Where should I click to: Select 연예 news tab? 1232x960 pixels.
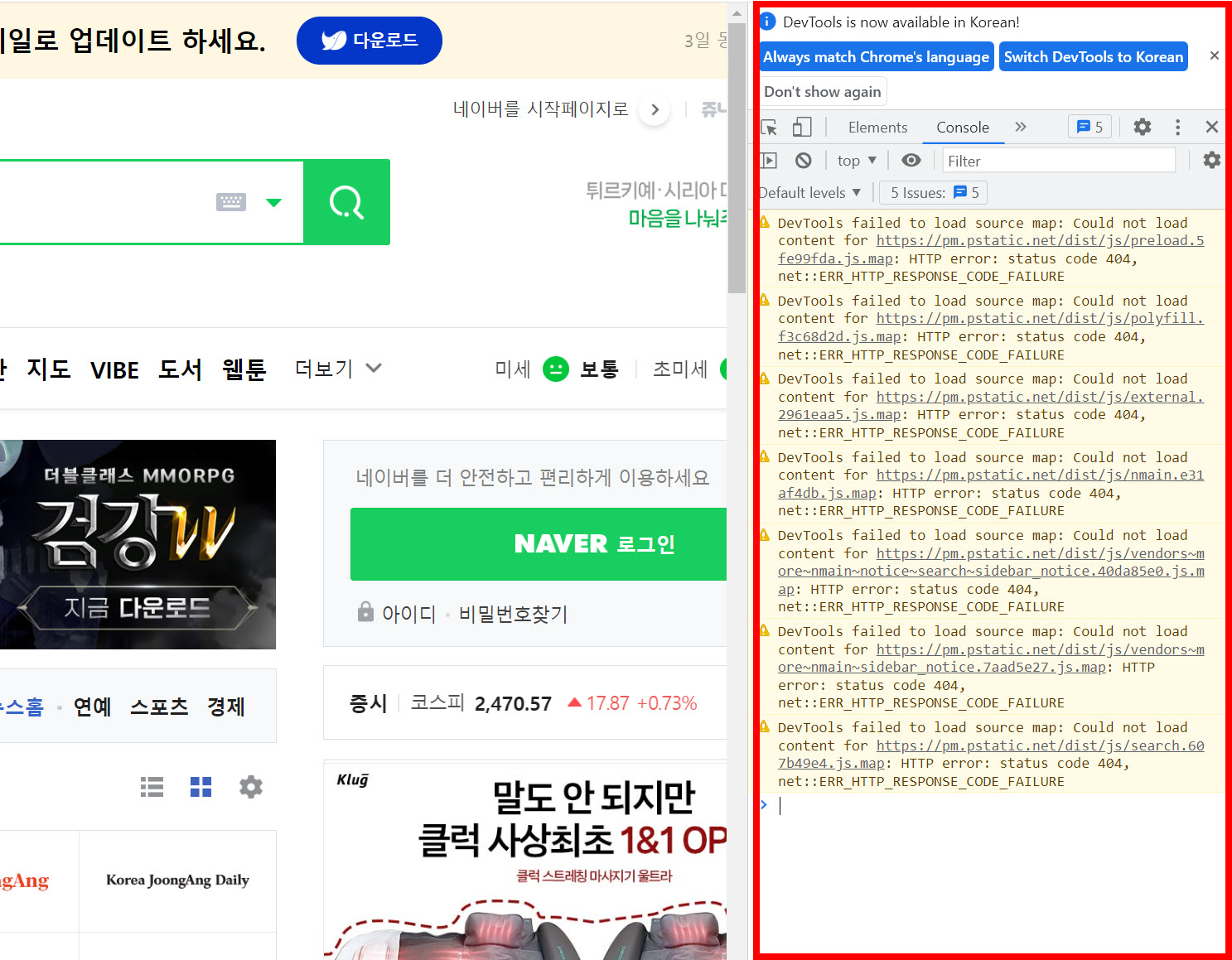tap(92, 707)
